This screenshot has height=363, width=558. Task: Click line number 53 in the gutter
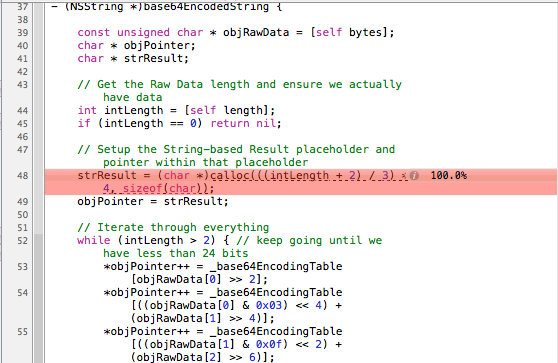[x=22, y=267]
